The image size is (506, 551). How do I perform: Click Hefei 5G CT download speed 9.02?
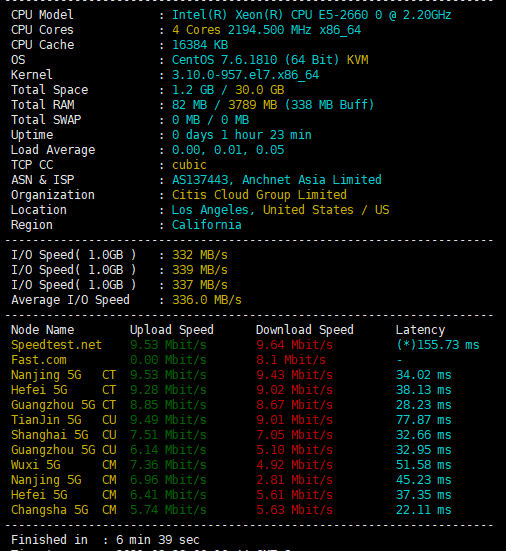[x=294, y=390]
